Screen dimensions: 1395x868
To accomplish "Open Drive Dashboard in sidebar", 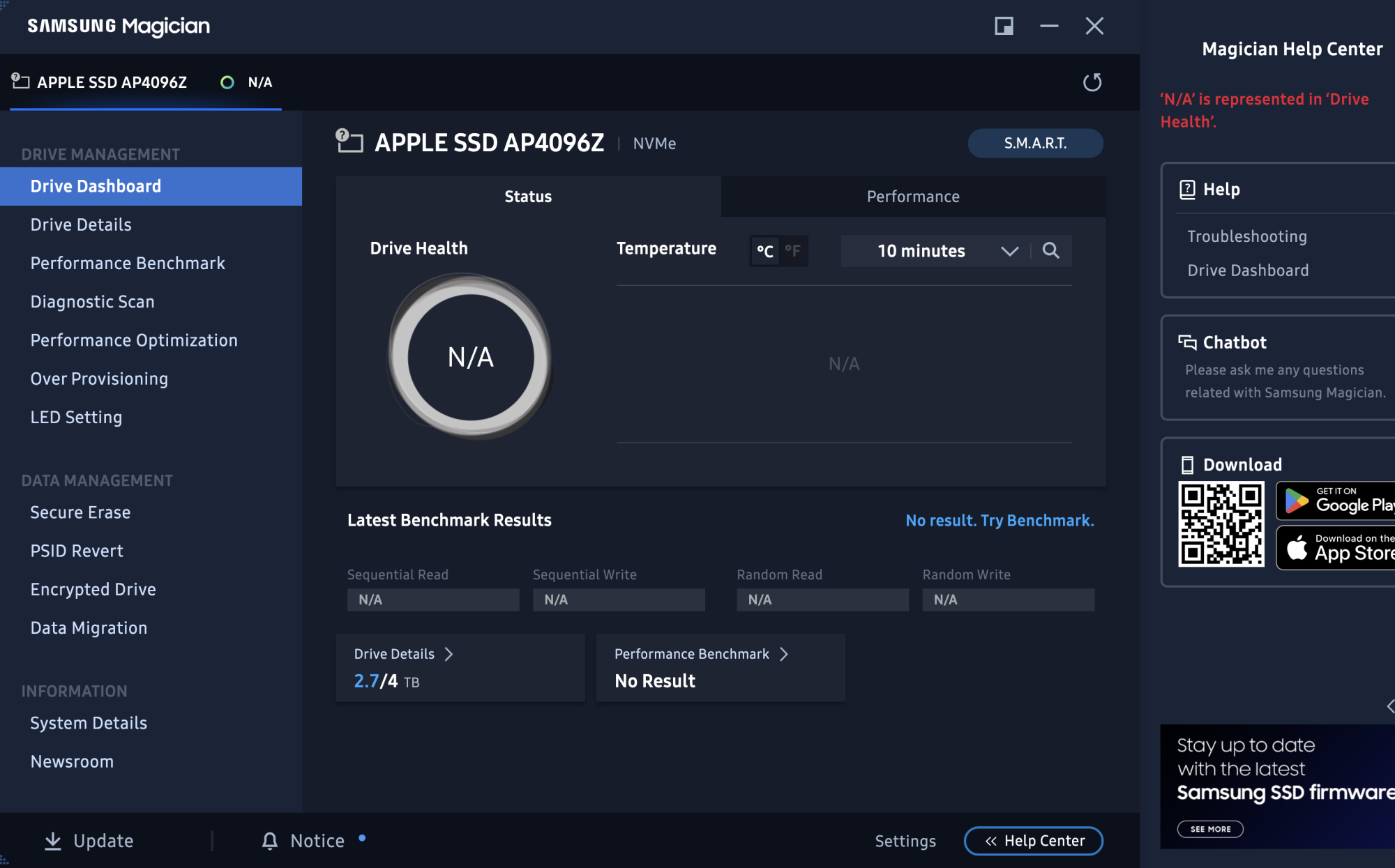I will coord(151,186).
